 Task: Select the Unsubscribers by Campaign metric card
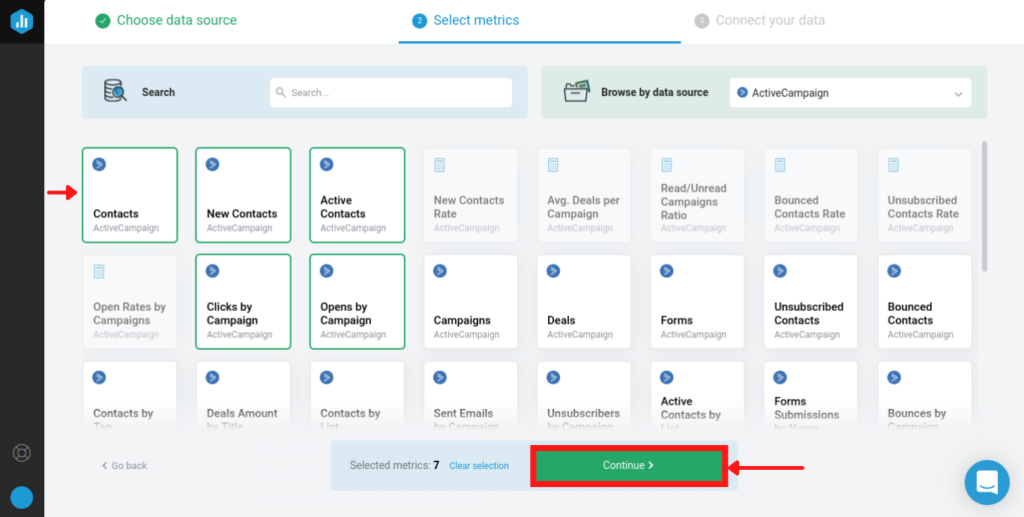584,397
